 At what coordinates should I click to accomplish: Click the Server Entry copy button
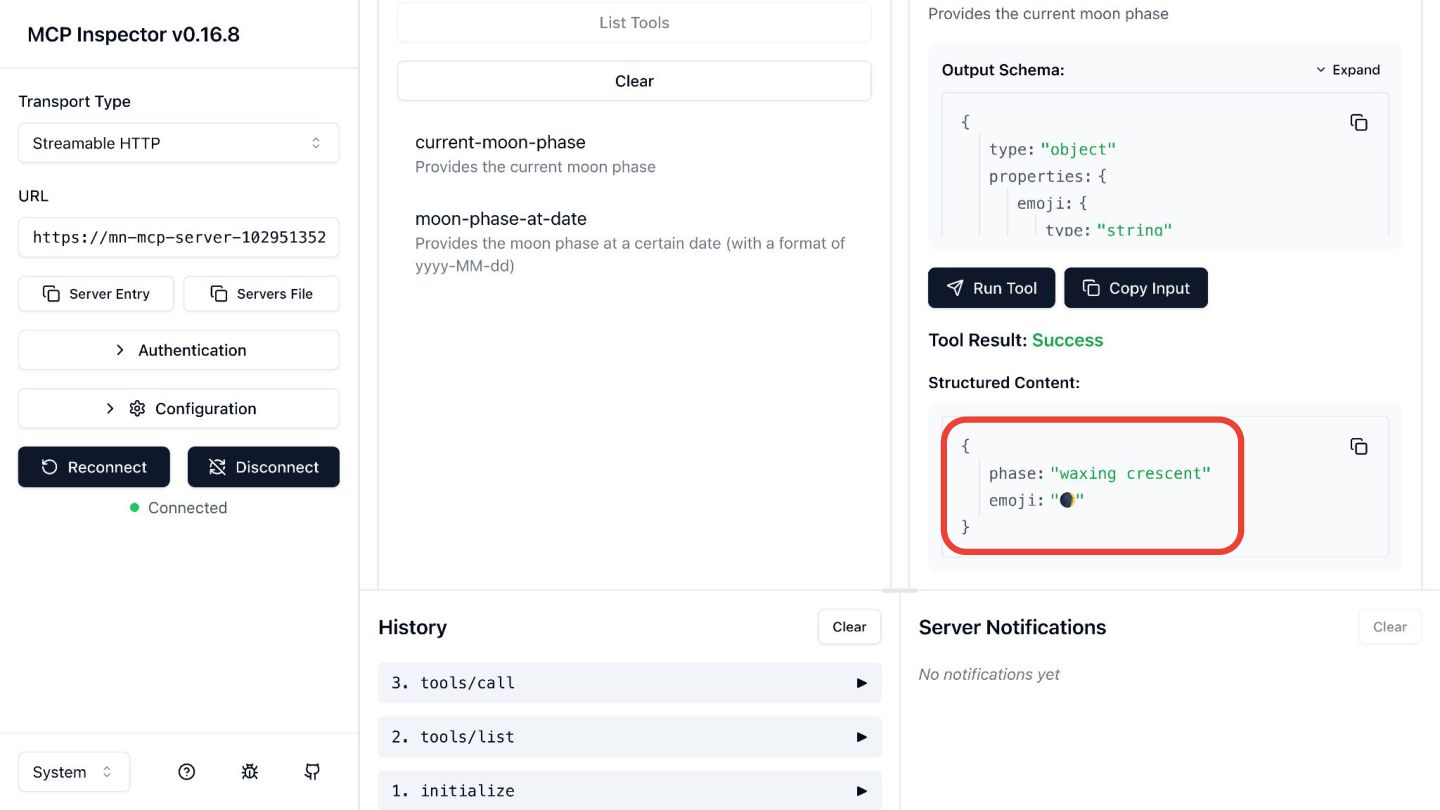pos(96,294)
